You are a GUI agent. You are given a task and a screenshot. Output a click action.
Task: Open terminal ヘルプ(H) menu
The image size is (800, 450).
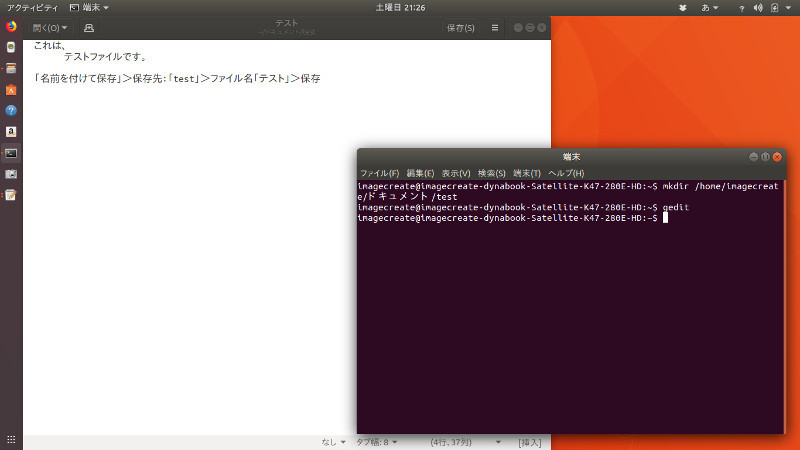pyautogui.click(x=566, y=173)
